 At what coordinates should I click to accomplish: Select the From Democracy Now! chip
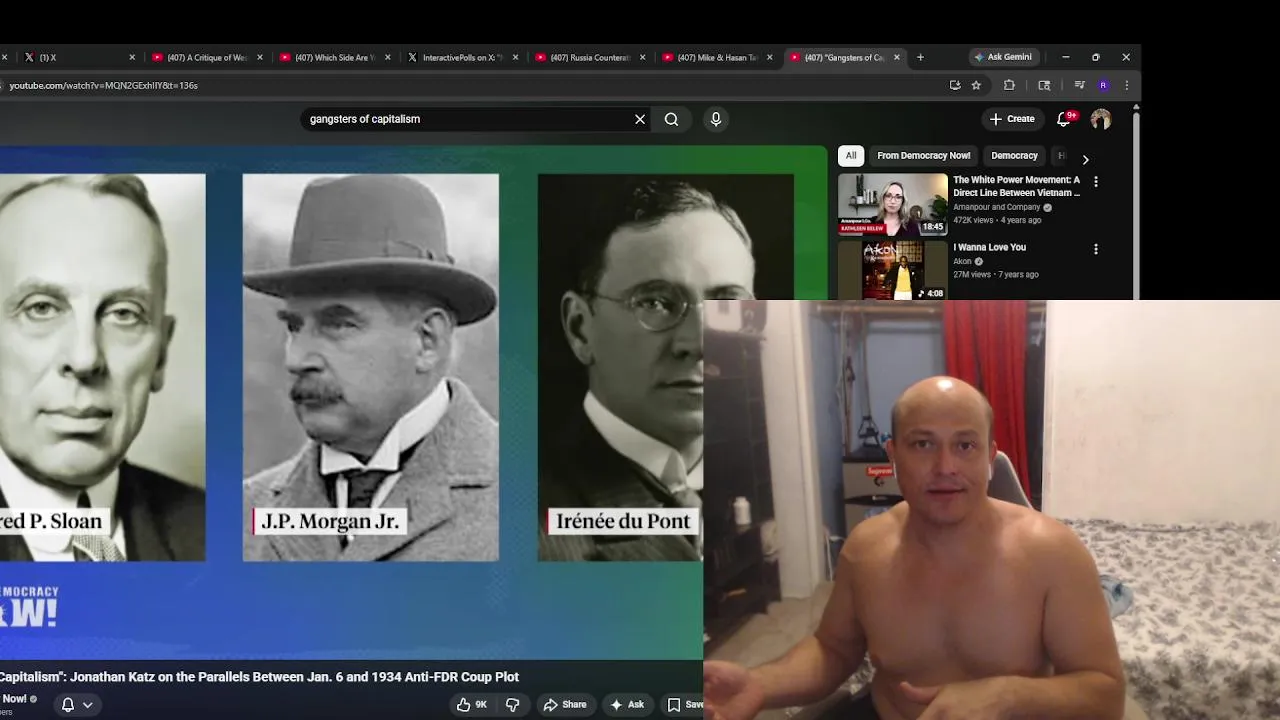coord(924,156)
